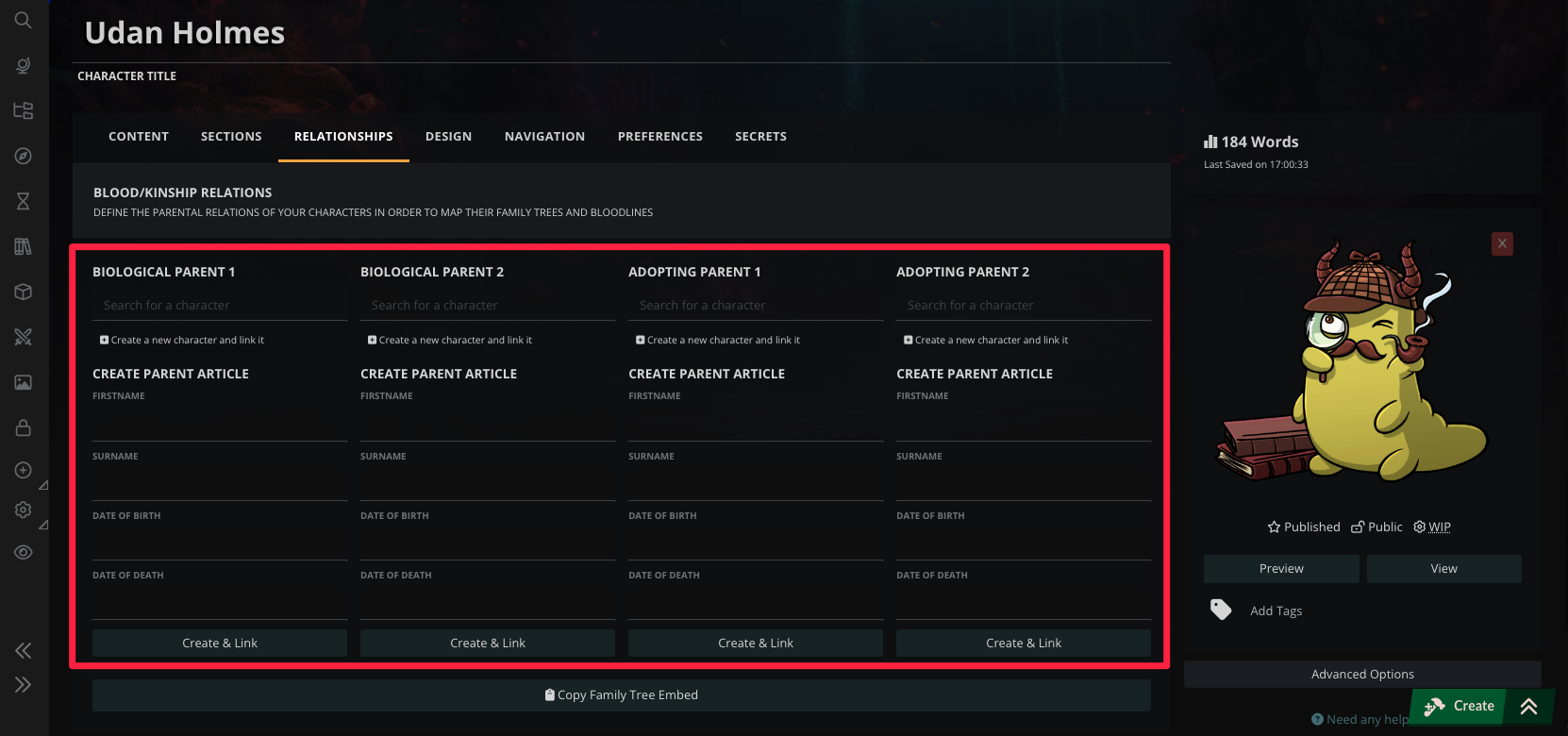Image resolution: width=1568 pixels, height=736 pixels.
Task: Click the hourglass timelines icon
Action: 24,201
